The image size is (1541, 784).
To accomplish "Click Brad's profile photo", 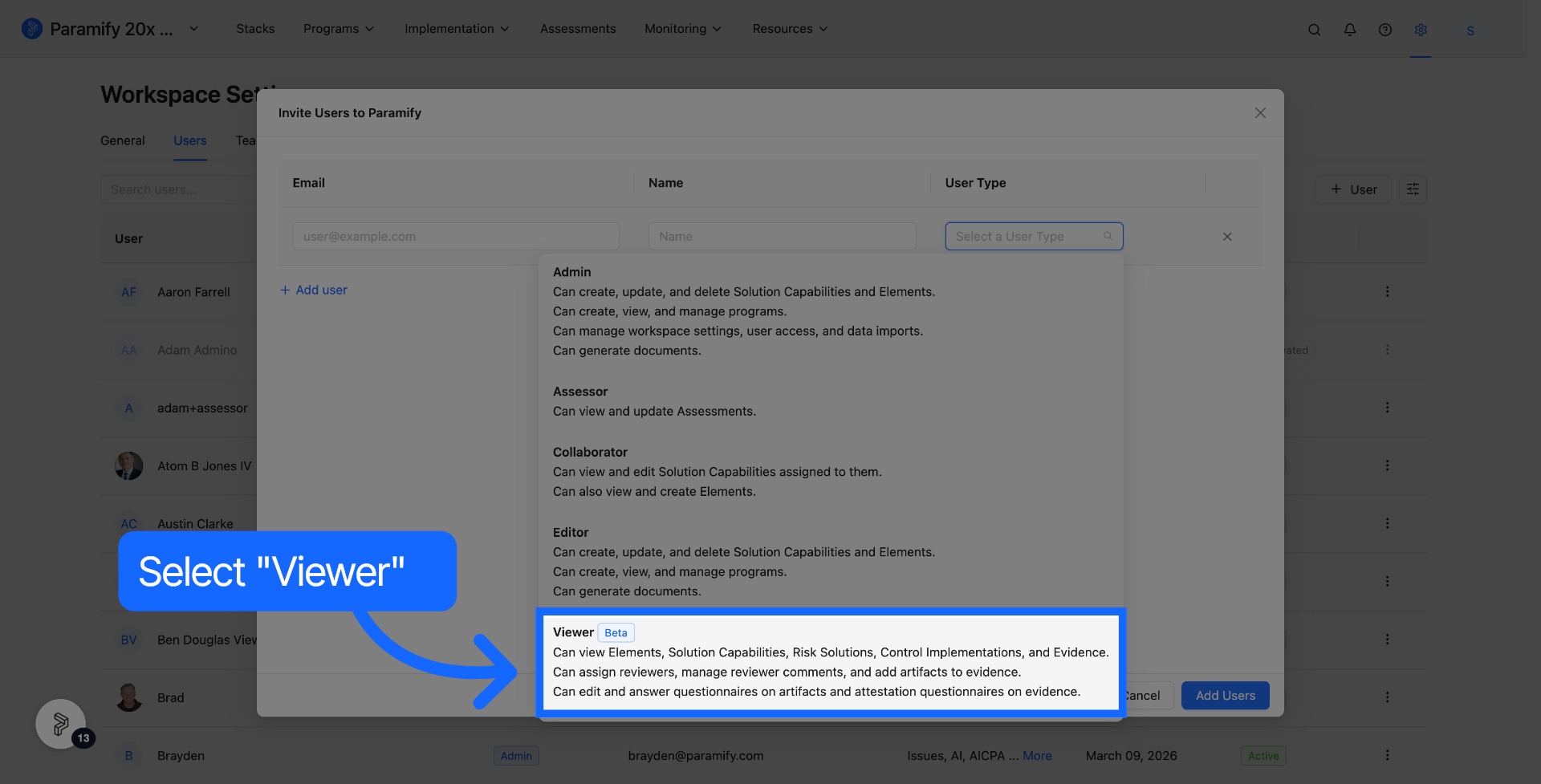I will point(128,697).
